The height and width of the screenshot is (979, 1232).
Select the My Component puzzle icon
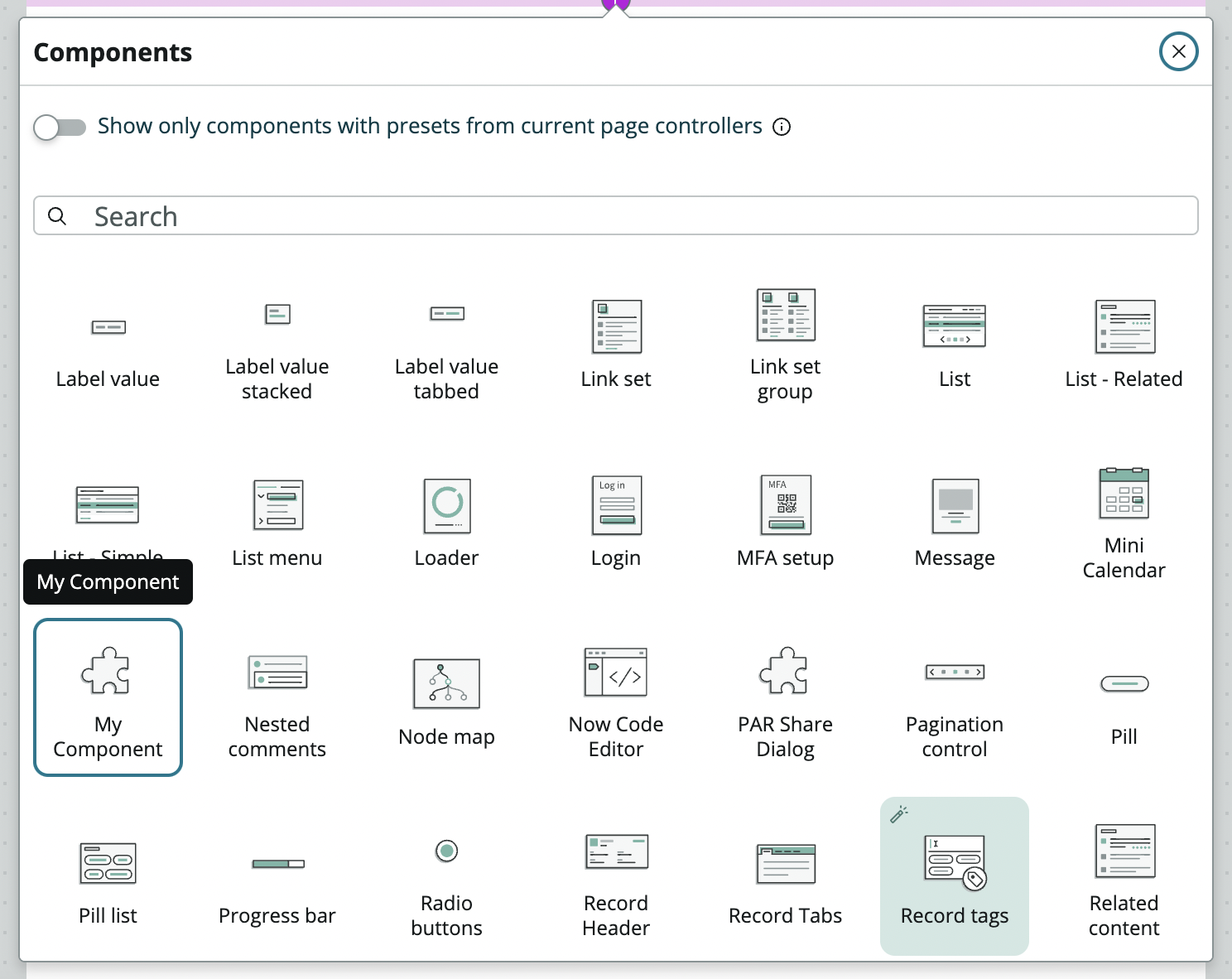(106, 670)
